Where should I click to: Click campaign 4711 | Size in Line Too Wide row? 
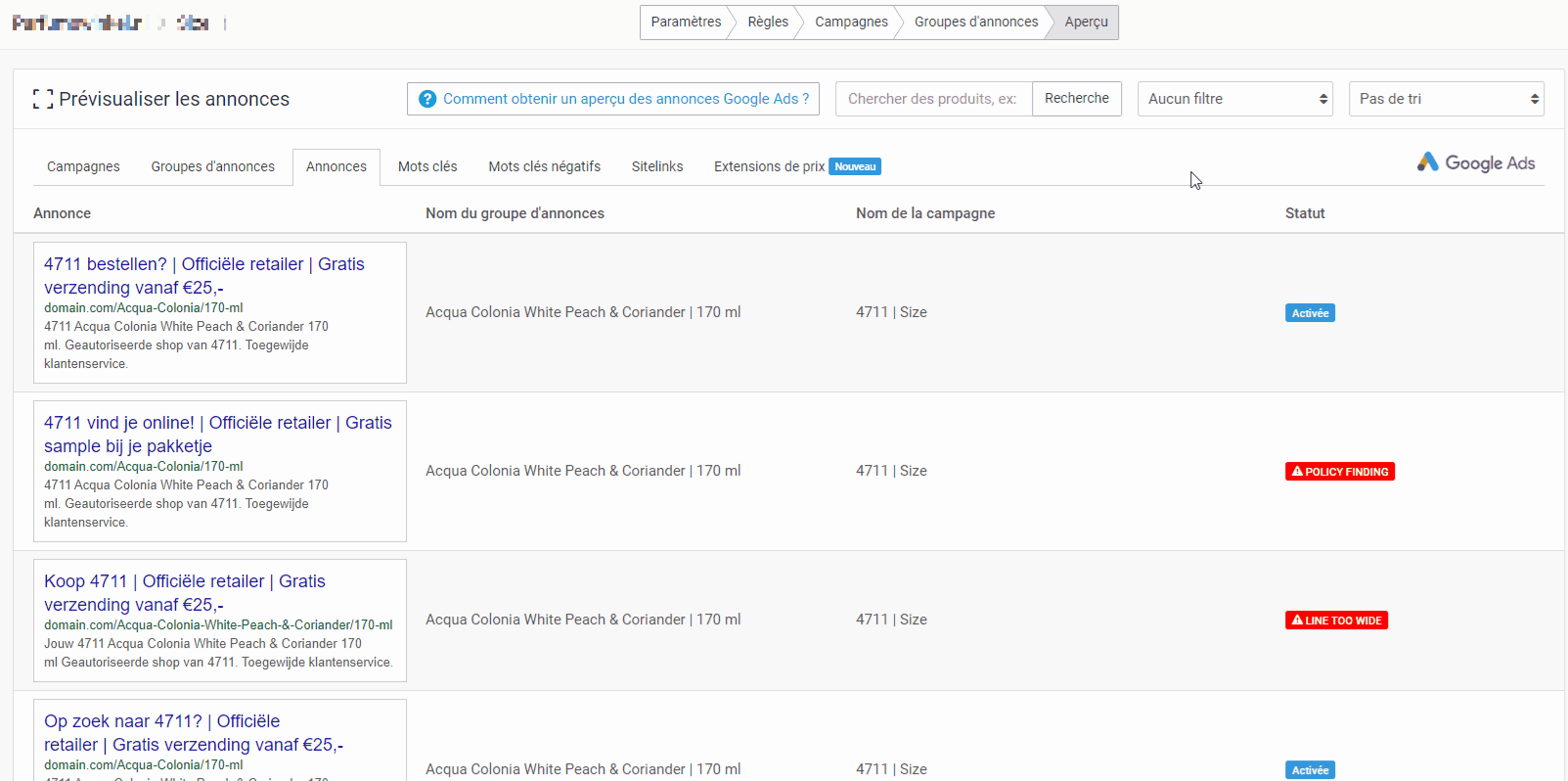pos(891,620)
